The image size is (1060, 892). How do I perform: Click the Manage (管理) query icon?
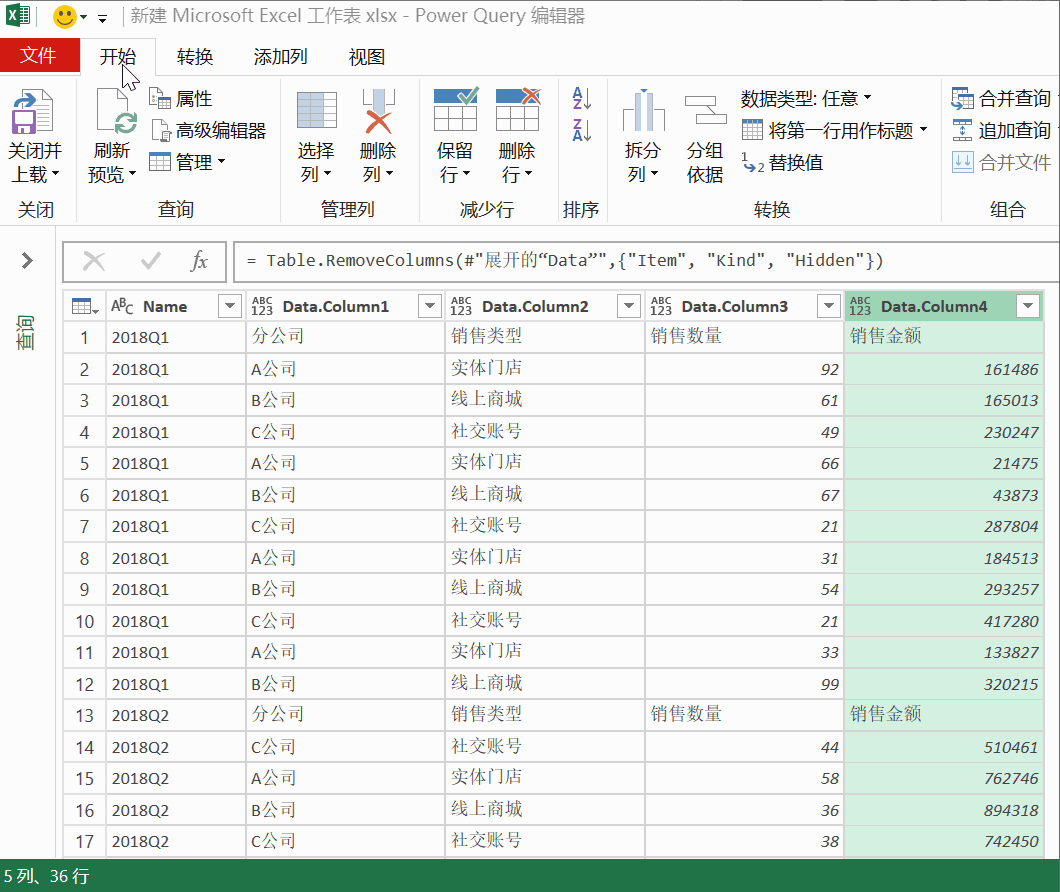pyautogui.click(x=160, y=162)
